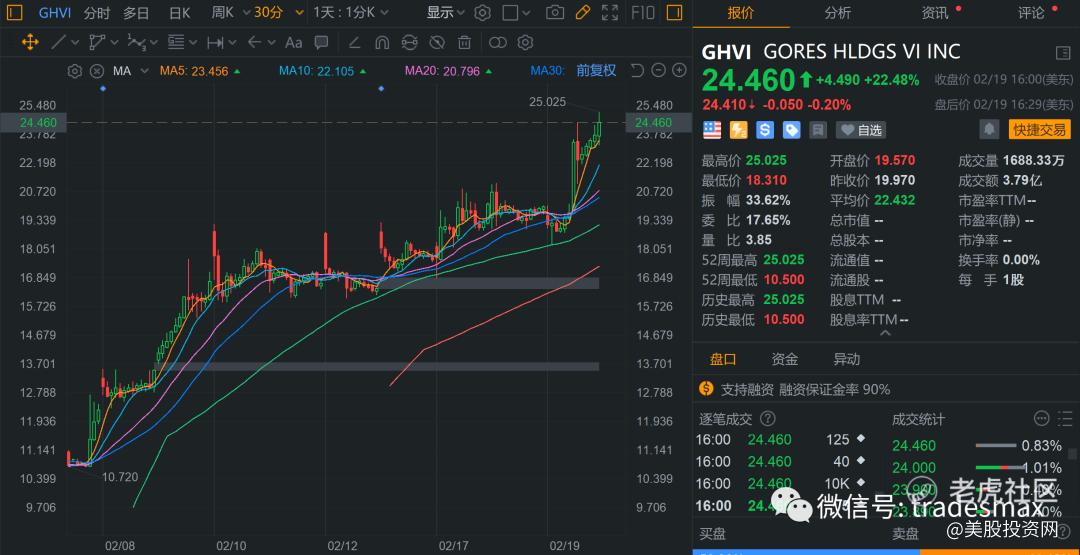Toggle the magnet snap mode

click(382, 43)
